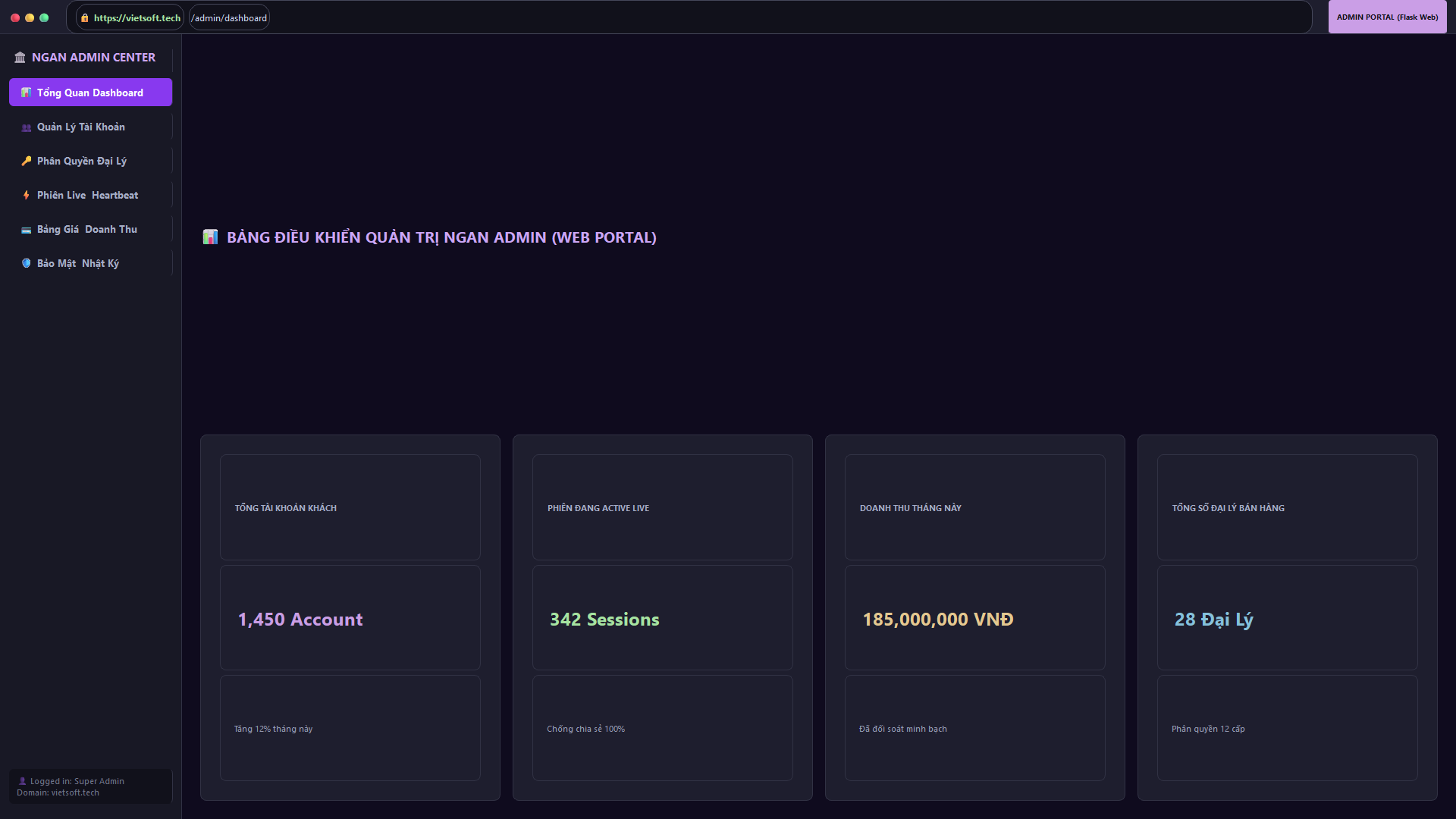1456x819 pixels.
Task: Click the red window close dot
Action: 15,17
